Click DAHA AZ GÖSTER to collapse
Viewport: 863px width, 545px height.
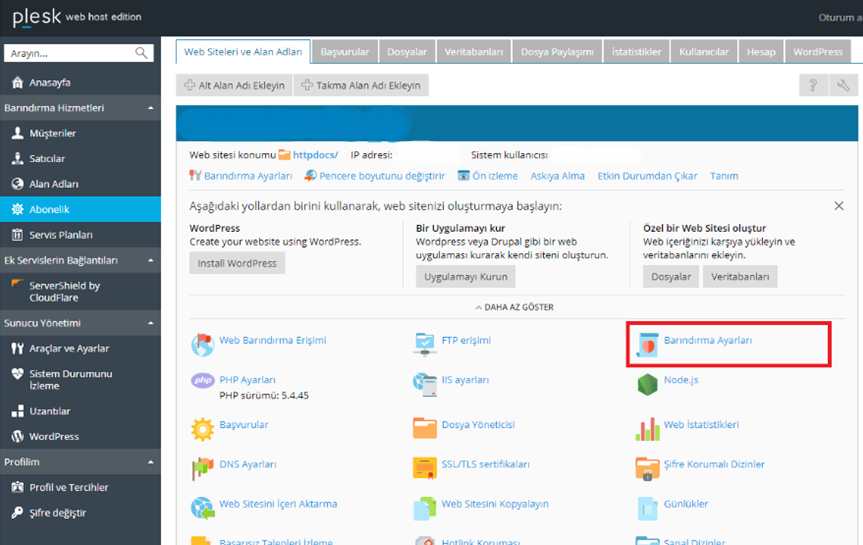point(515,307)
